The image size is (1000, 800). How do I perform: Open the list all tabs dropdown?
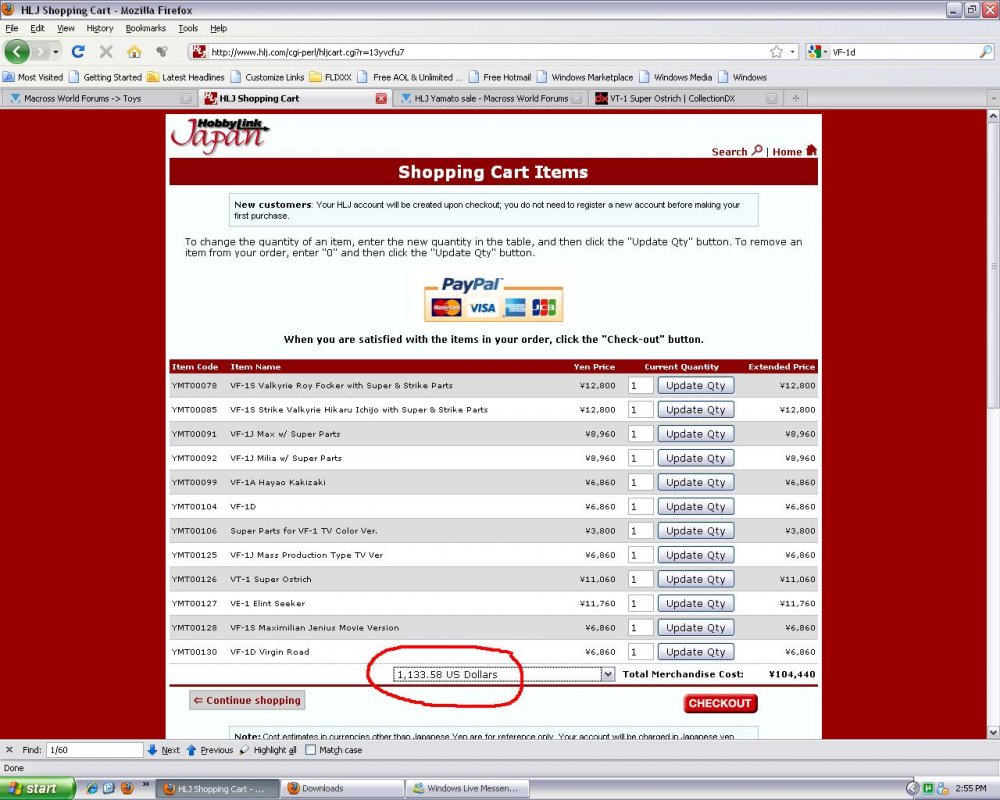tap(993, 98)
